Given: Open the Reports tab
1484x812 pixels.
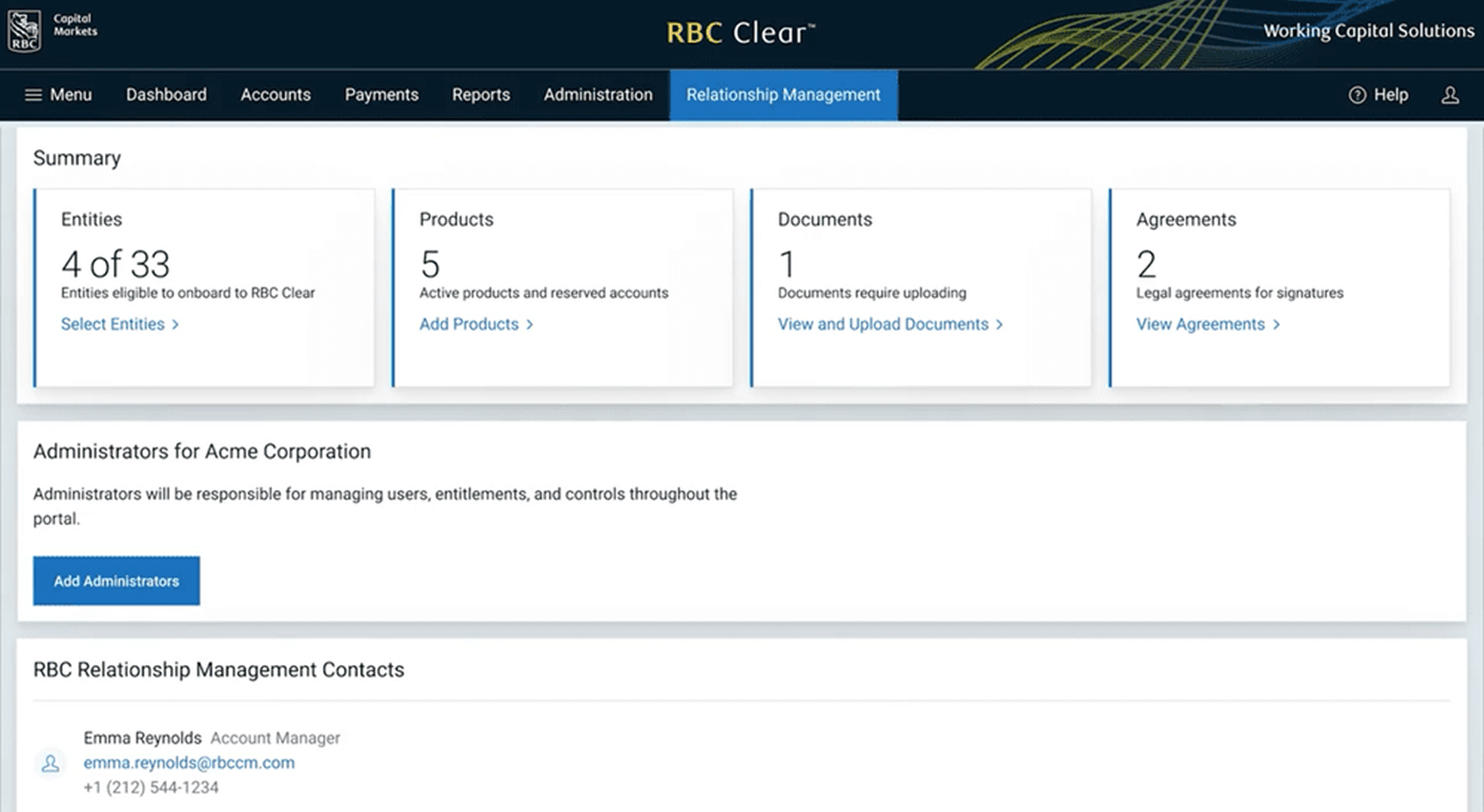Looking at the screenshot, I should pyautogui.click(x=481, y=95).
